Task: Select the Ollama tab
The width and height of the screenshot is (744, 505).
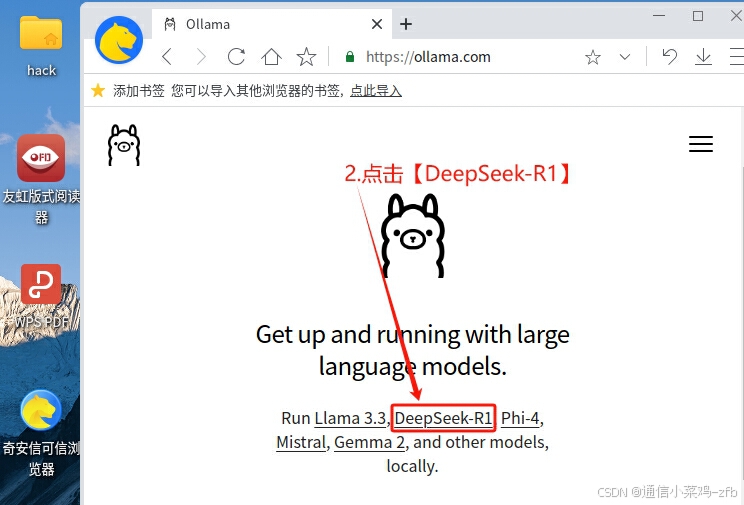Action: click(271, 24)
